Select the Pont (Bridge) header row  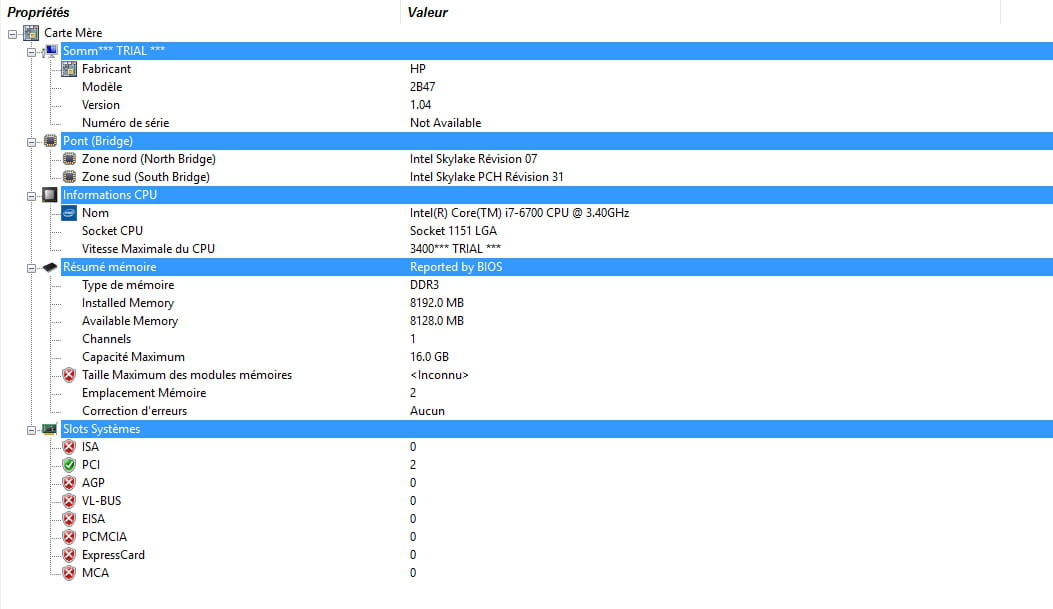(557, 140)
